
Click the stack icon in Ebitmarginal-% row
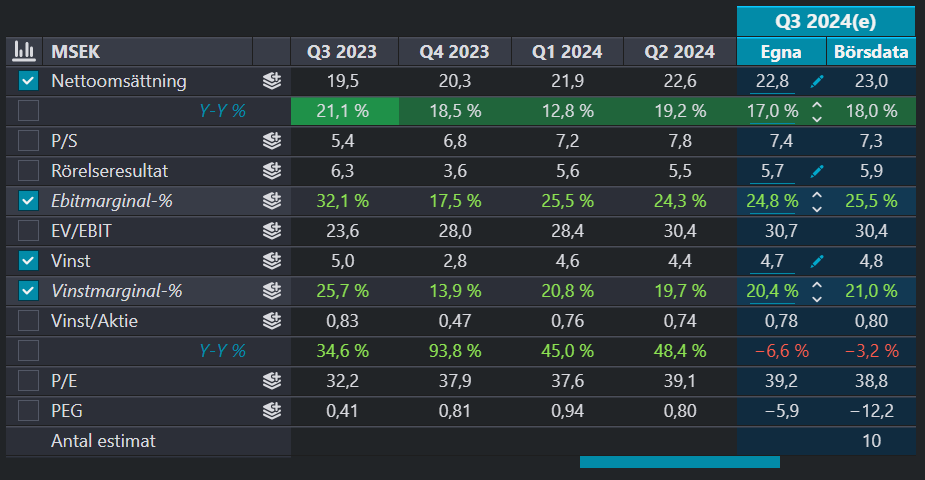pyautogui.click(x=272, y=201)
